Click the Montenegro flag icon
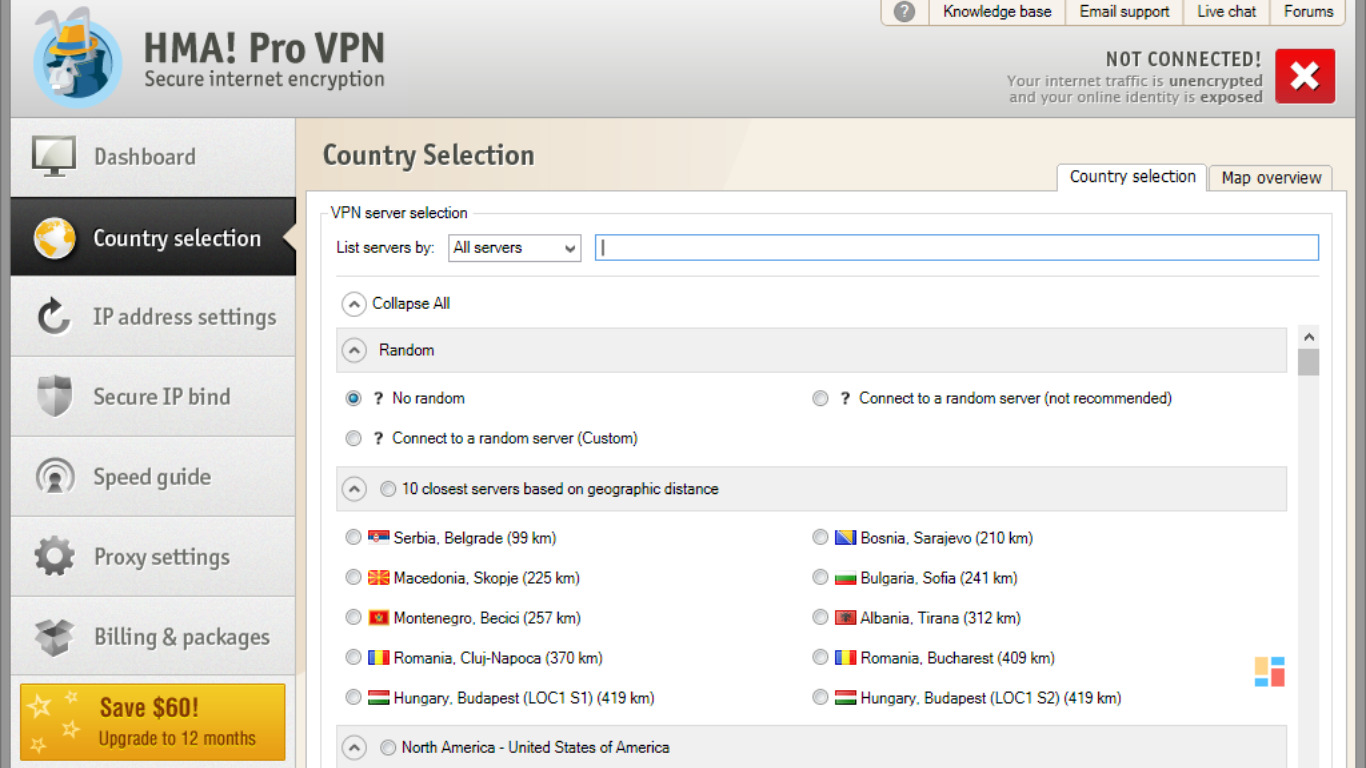This screenshot has height=768, width=1366. pyautogui.click(x=378, y=618)
